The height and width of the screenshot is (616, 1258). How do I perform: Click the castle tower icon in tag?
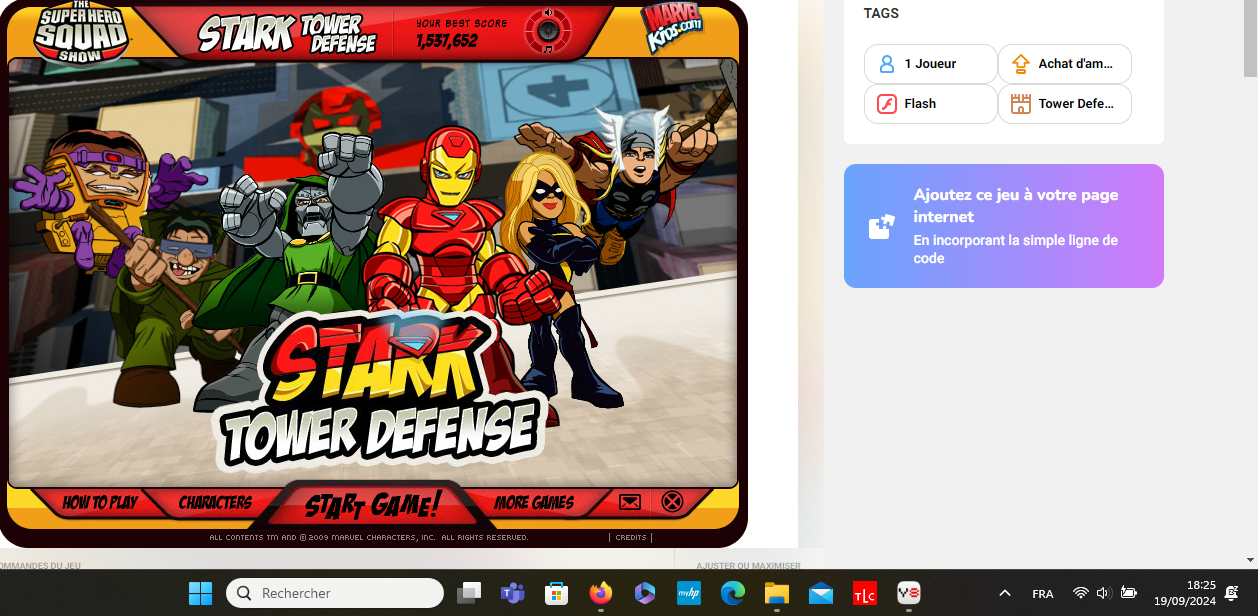pos(1020,104)
